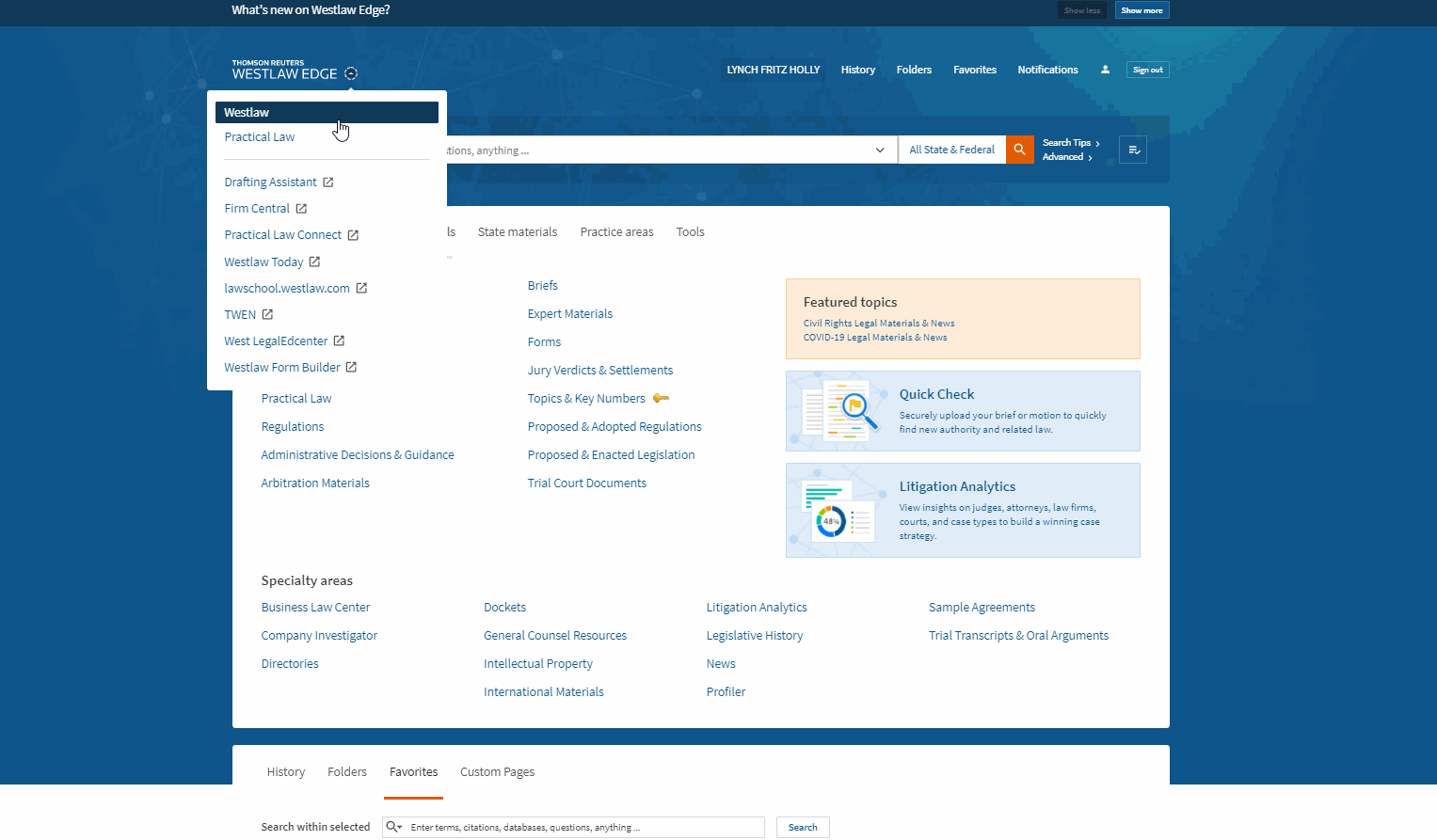Click the Sign out button
This screenshot has height=840, width=1437.
point(1147,70)
